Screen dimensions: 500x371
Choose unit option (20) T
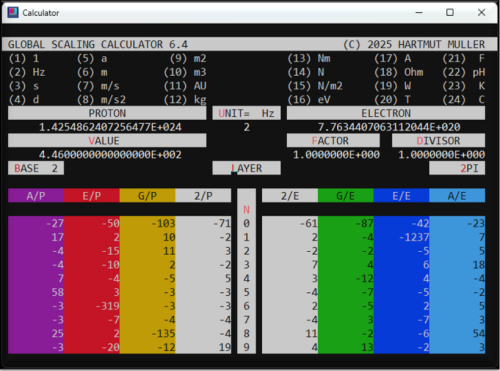pyautogui.click(x=393, y=100)
